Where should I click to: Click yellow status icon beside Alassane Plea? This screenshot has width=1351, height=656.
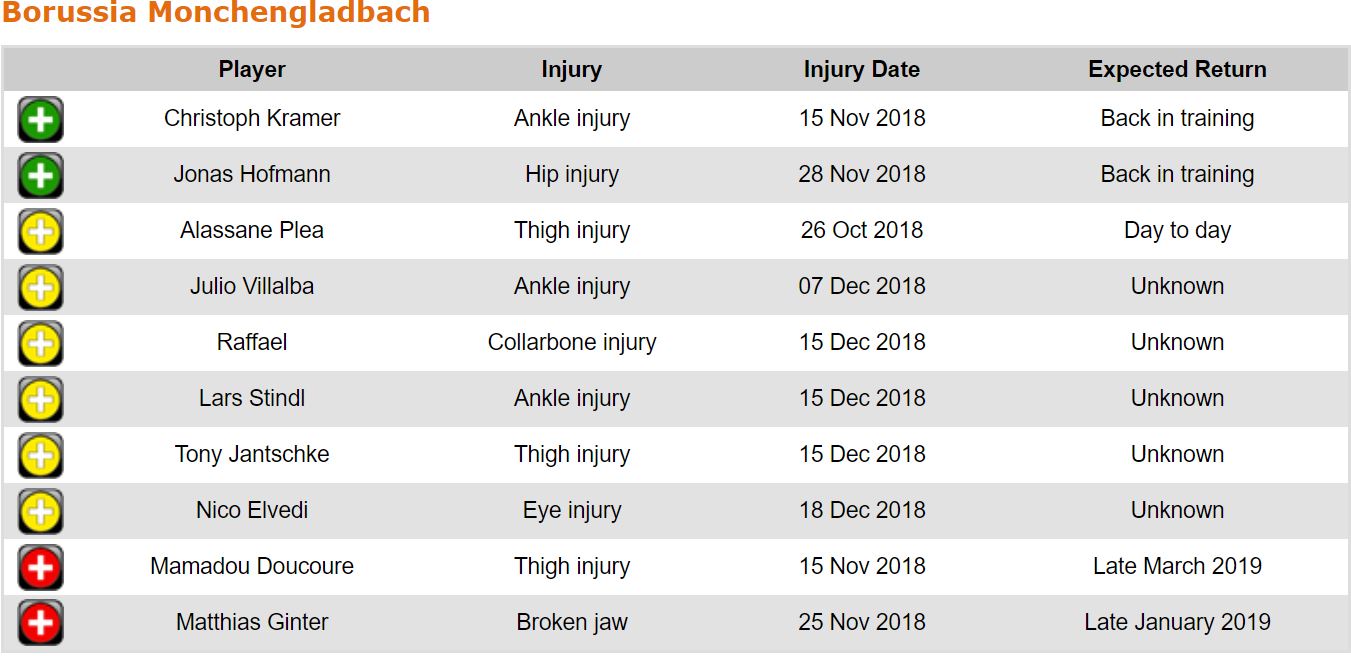coord(40,232)
